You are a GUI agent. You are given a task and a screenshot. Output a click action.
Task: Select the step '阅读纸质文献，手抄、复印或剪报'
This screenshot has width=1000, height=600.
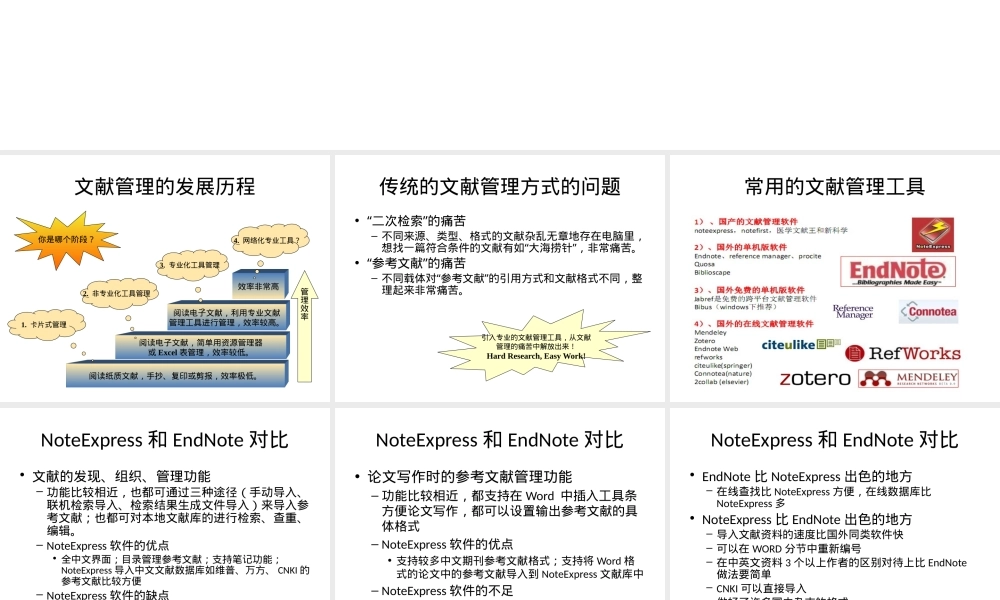[177, 375]
